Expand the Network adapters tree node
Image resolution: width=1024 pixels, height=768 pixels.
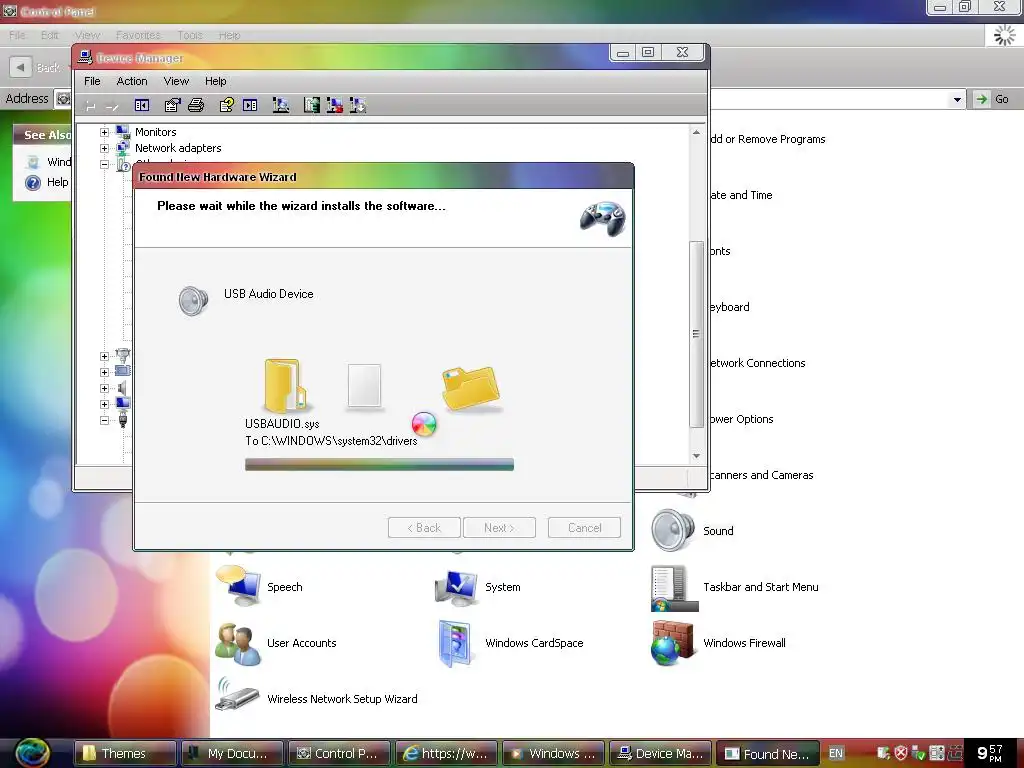click(x=104, y=148)
